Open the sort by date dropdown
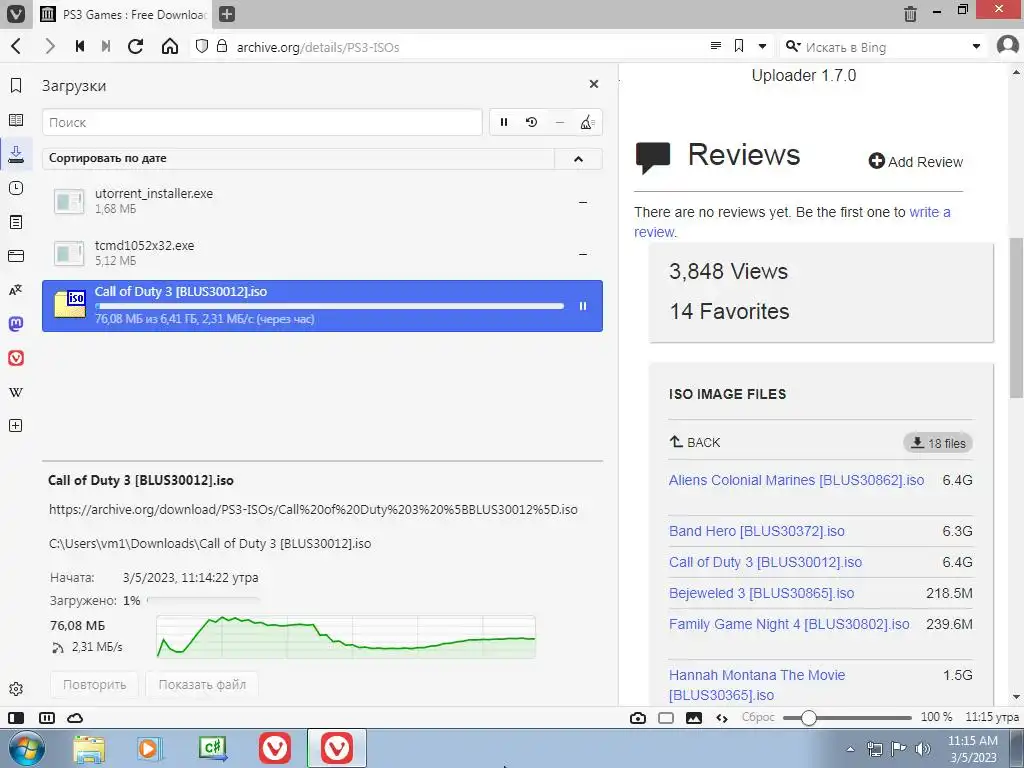 point(298,159)
